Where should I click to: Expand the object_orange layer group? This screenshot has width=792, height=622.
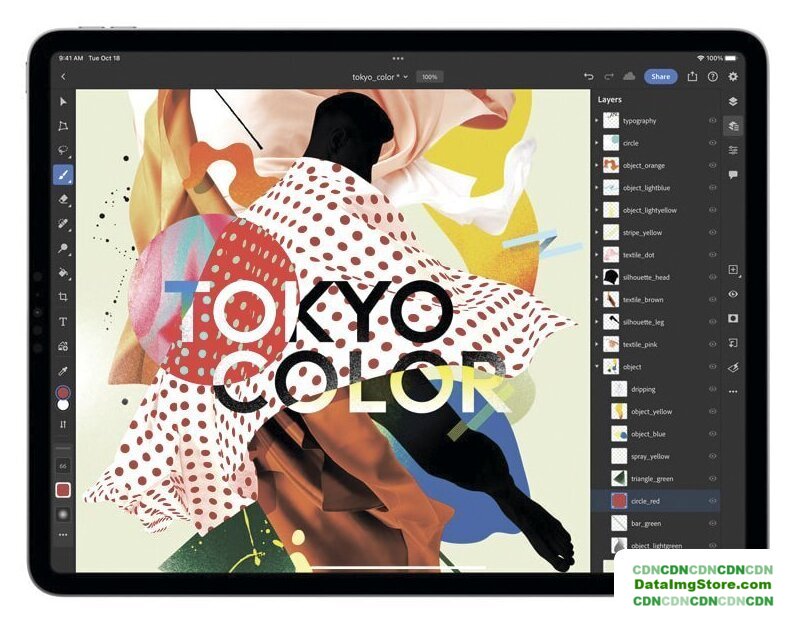(597, 166)
